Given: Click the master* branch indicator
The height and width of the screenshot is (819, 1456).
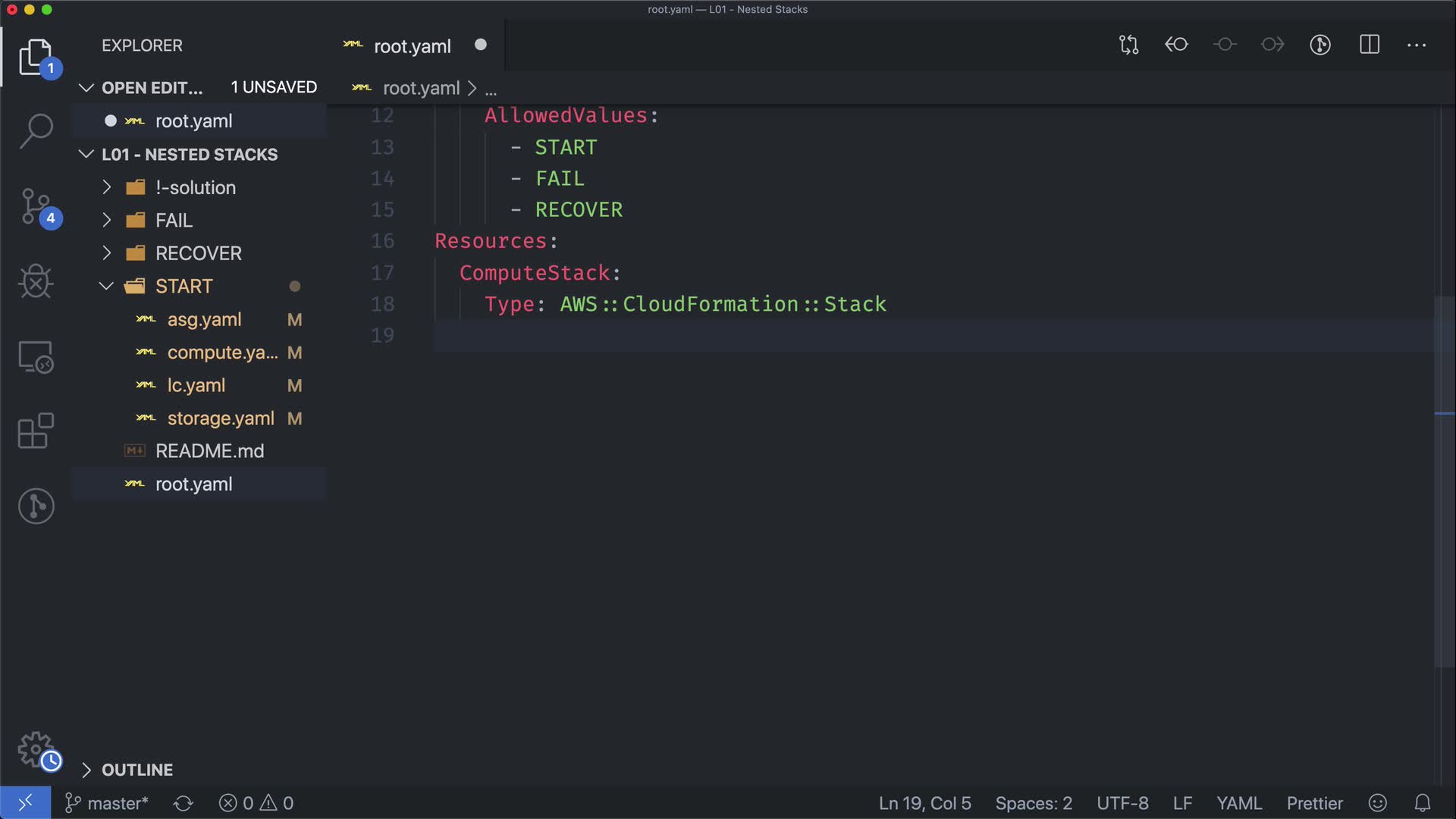Looking at the screenshot, I should 107,803.
